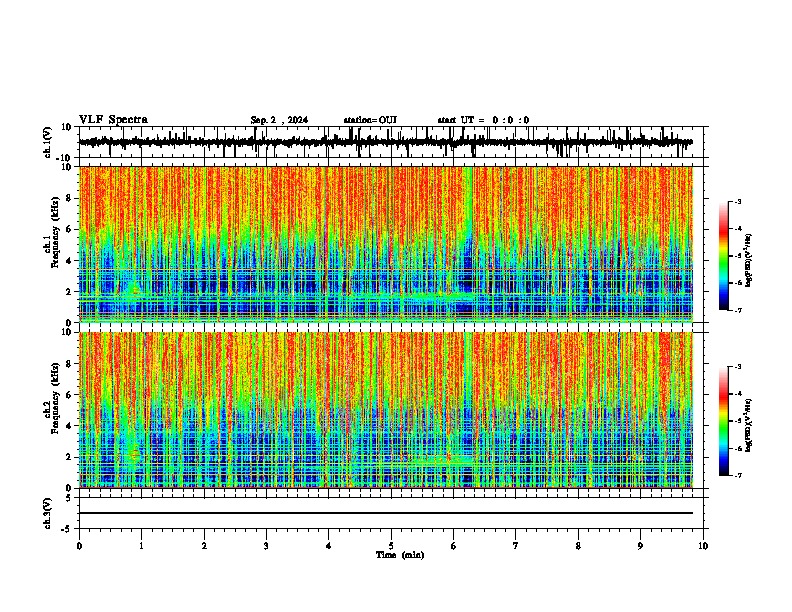Click the ch.1 frequency spectrogram panel
This screenshot has height=612, width=792.
pos(386,244)
